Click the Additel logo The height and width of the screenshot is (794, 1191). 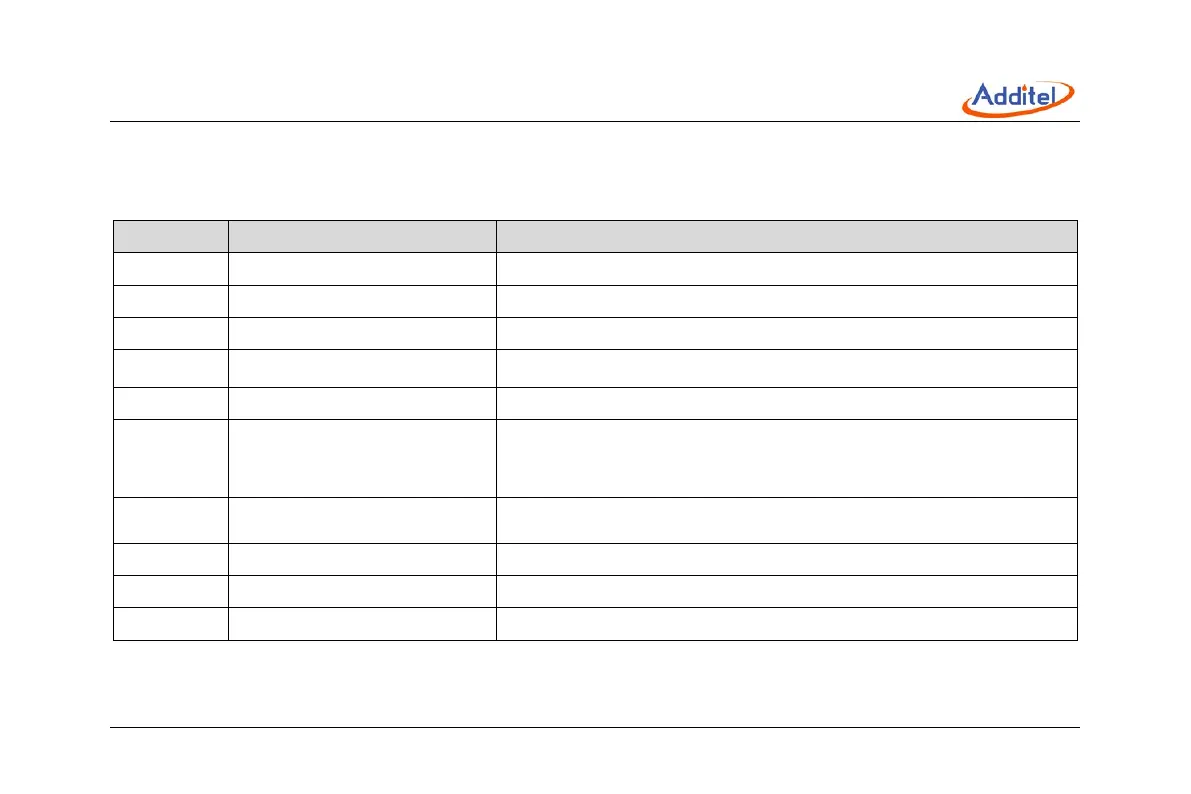[x=1018, y=97]
